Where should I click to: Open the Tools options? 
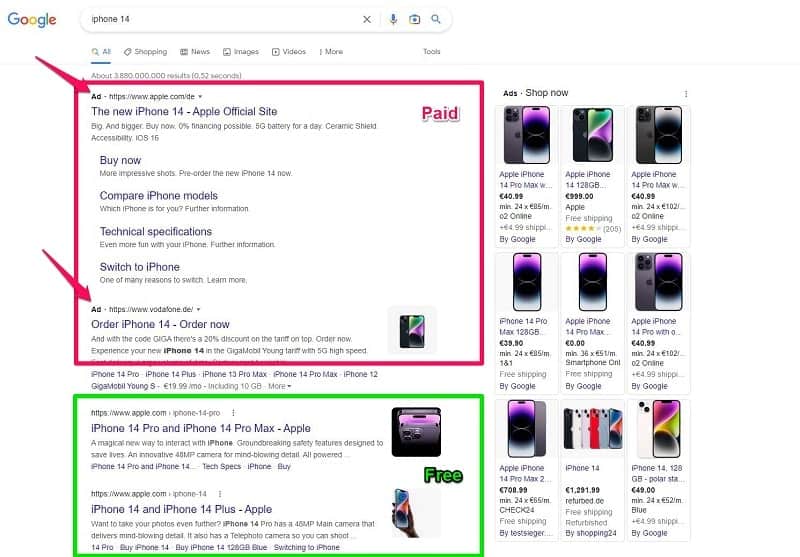tap(432, 52)
